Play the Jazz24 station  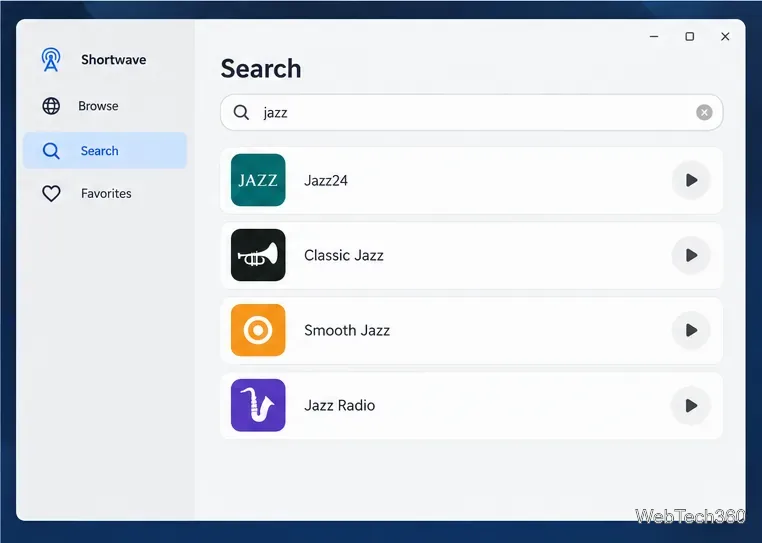click(691, 180)
